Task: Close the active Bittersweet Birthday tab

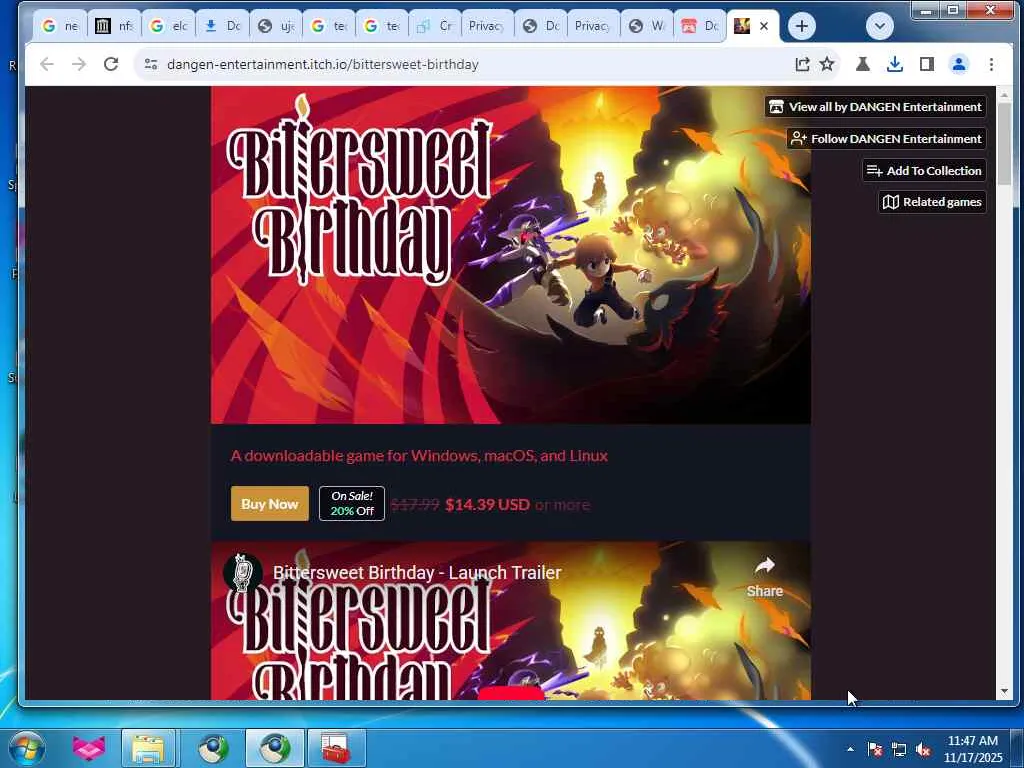Action: [763, 26]
